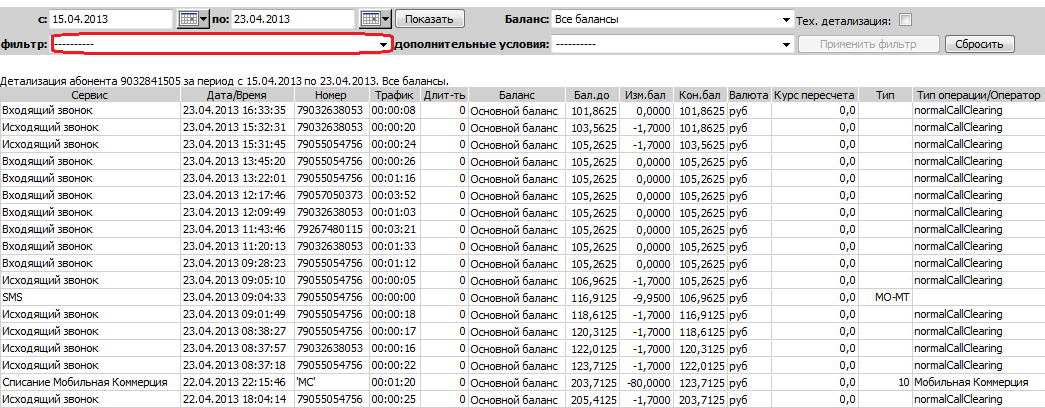This screenshot has height=408, width=1045.
Task: Click the balance before value 205,4125
Action: click(592, 399)
